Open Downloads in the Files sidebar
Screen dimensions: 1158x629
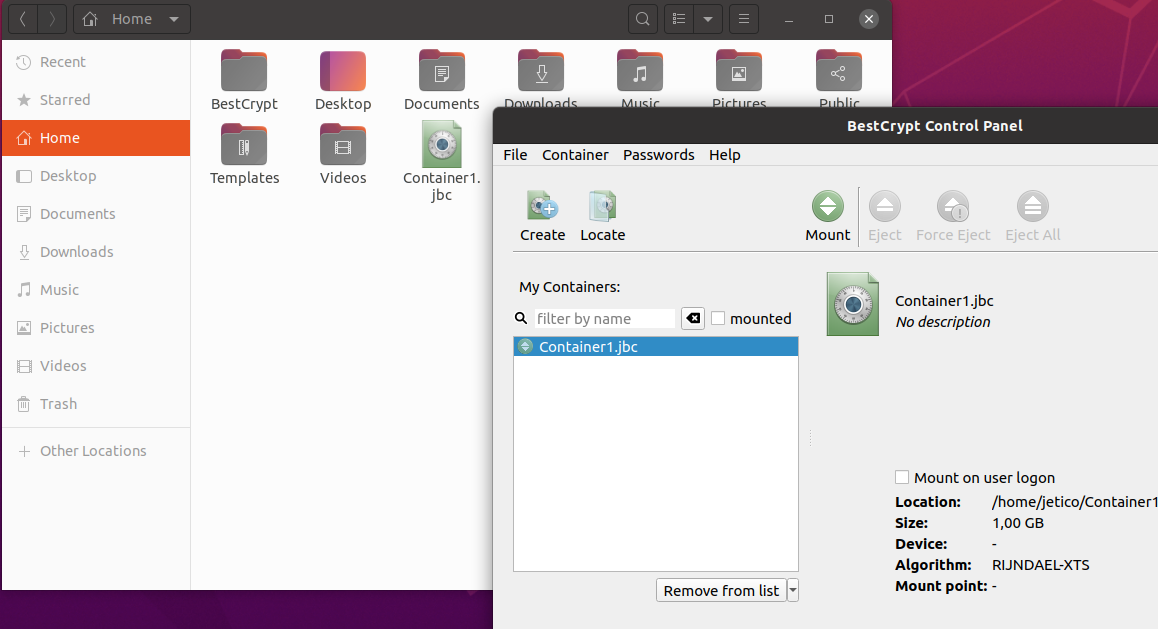95,252
